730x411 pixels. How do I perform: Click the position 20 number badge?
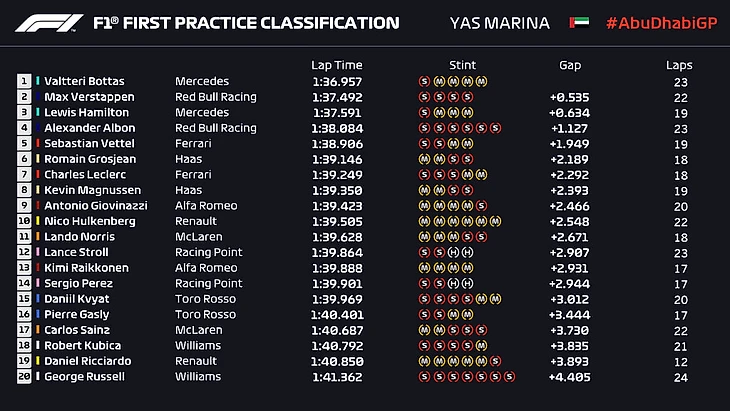[x=24, y=377]
